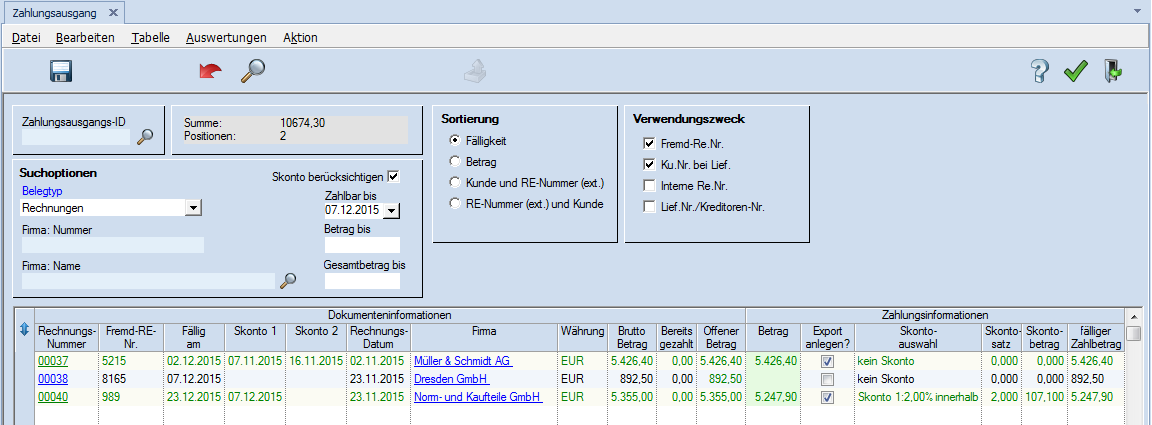Viewport: 1152px width, 425px height.
Task: Toggle Skonto berücksichtigen checkbox
Action: (393, 177)
